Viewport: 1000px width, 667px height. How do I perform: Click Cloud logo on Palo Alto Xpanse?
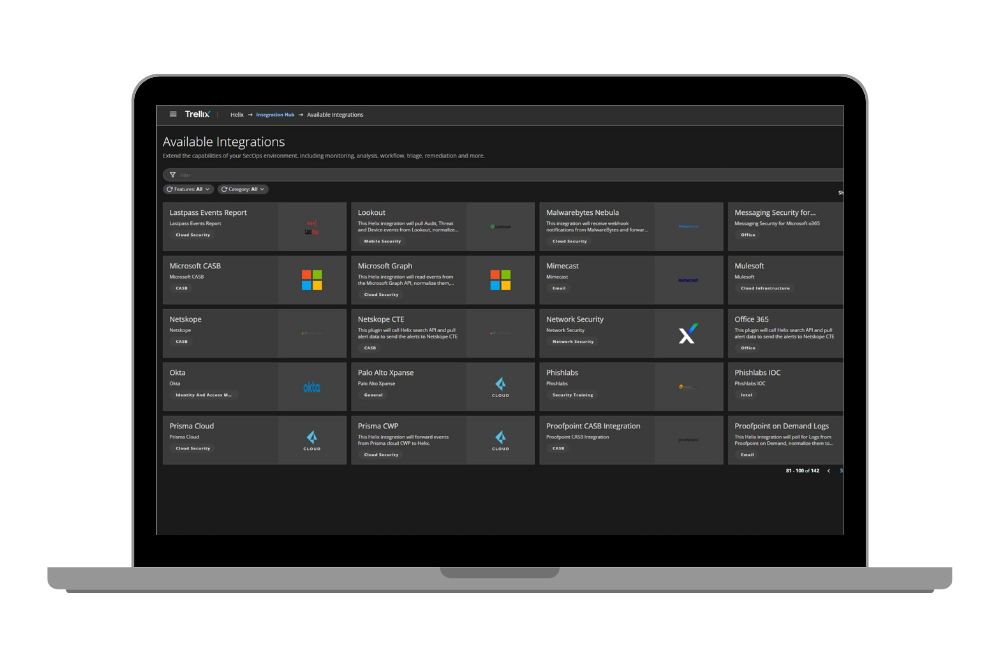pos(501,387)
